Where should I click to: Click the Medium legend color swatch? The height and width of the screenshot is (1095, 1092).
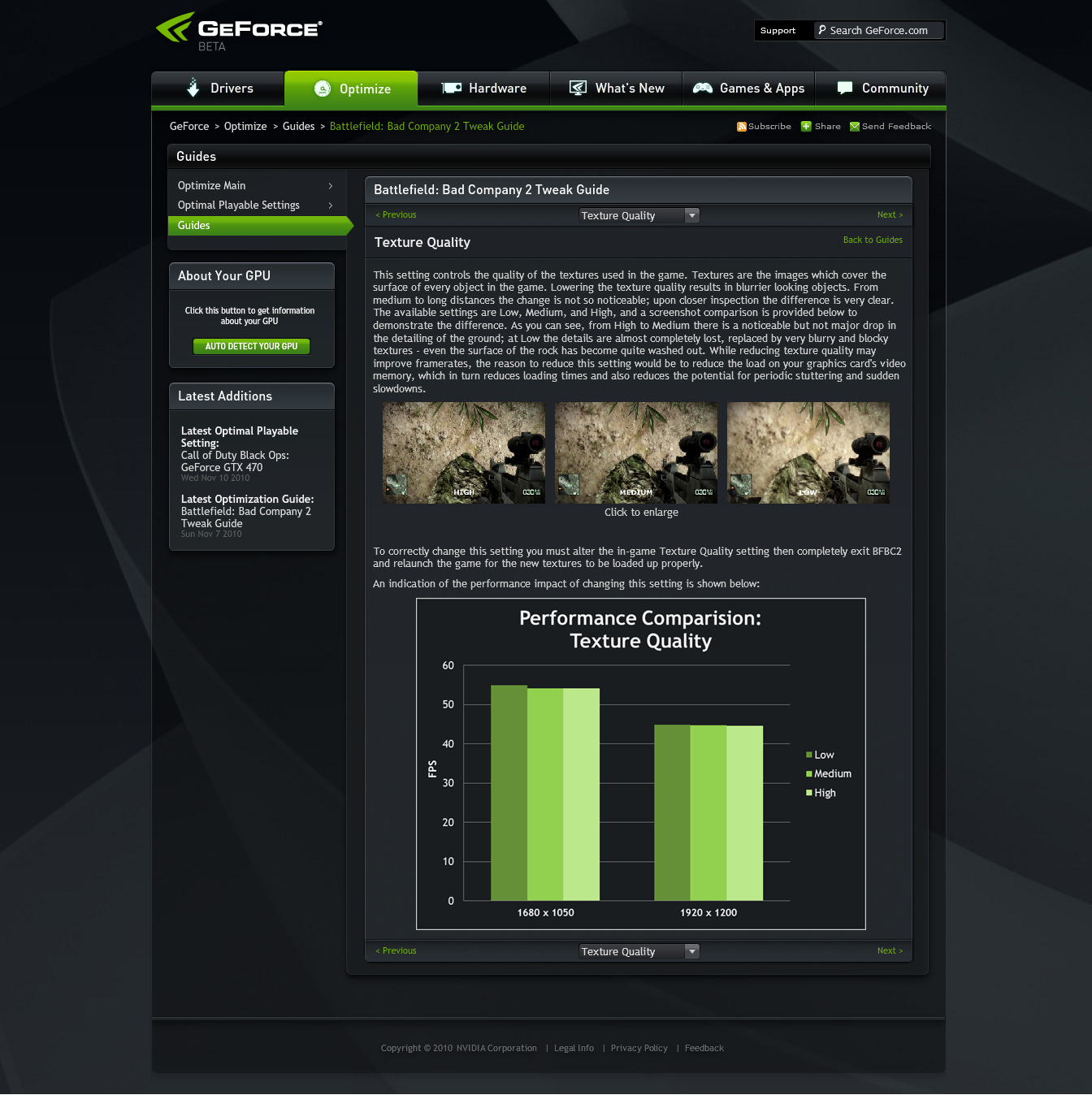pos(809,773)
